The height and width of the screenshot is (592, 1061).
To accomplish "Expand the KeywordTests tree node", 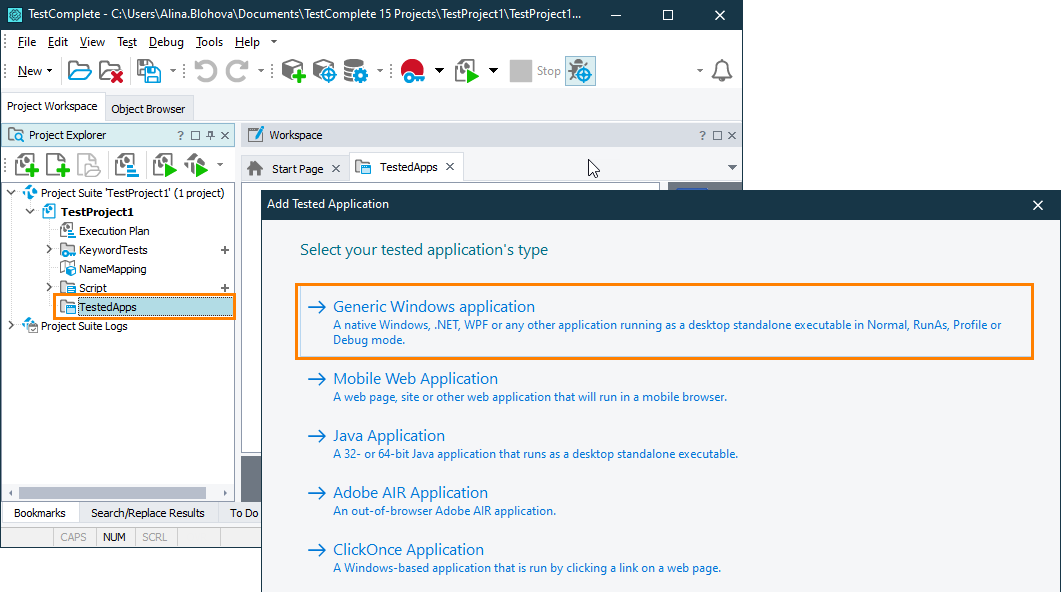I will pyautogui.click(x=47, y=249).
